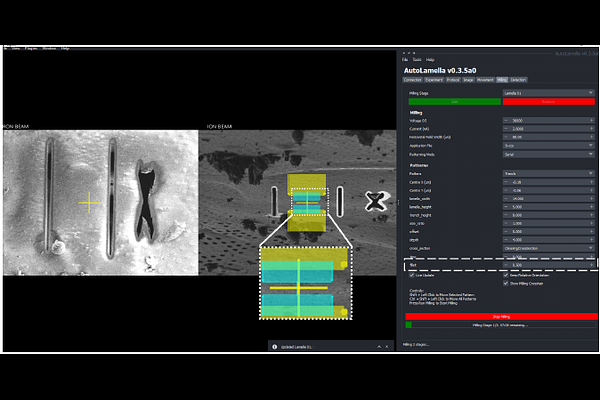Open the File menu in AutoLamella panel
This screenshot has height=400, width=600.
tap(405, 60)
